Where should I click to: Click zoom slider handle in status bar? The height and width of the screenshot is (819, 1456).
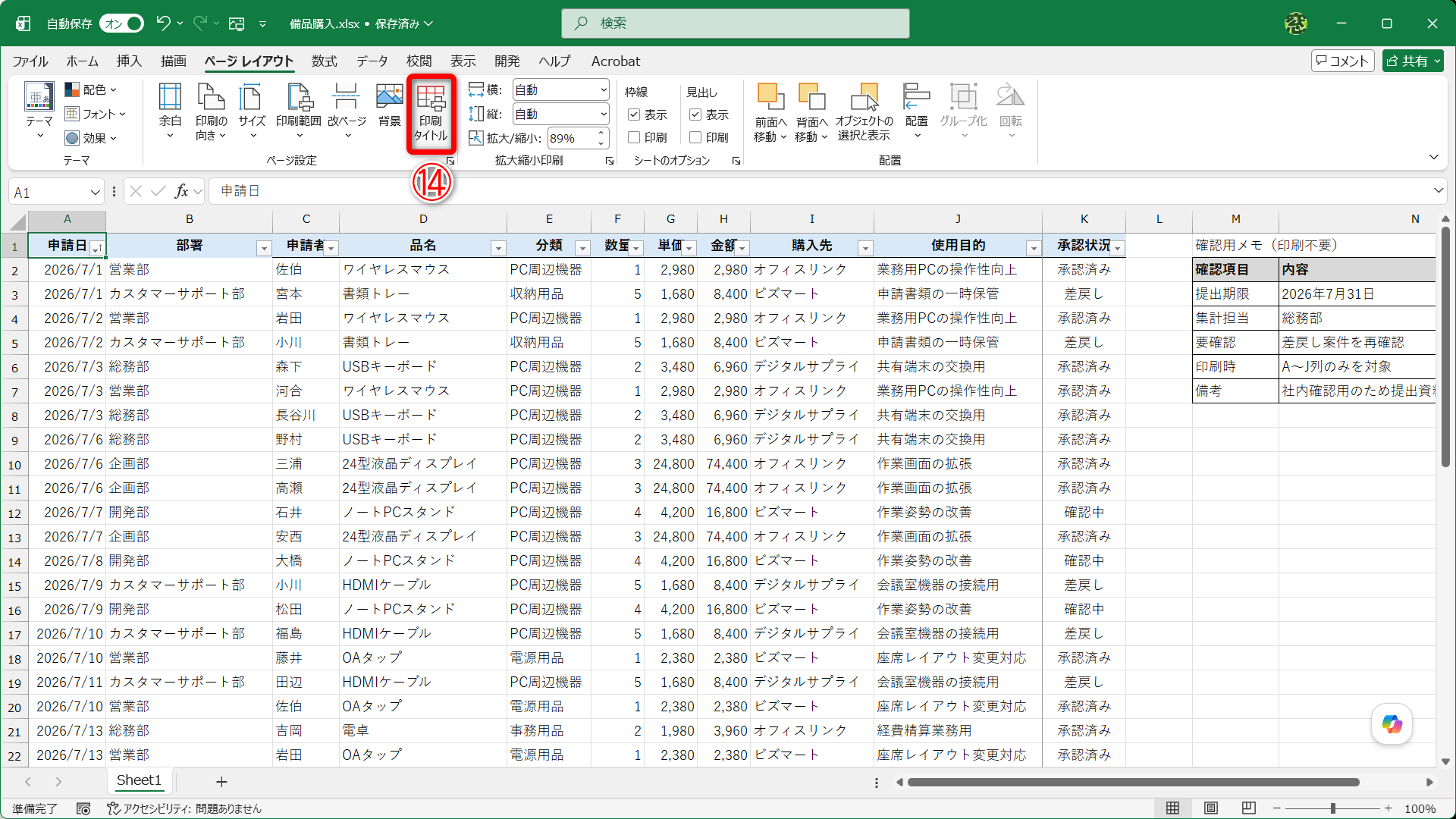(x=1332, y=808)
